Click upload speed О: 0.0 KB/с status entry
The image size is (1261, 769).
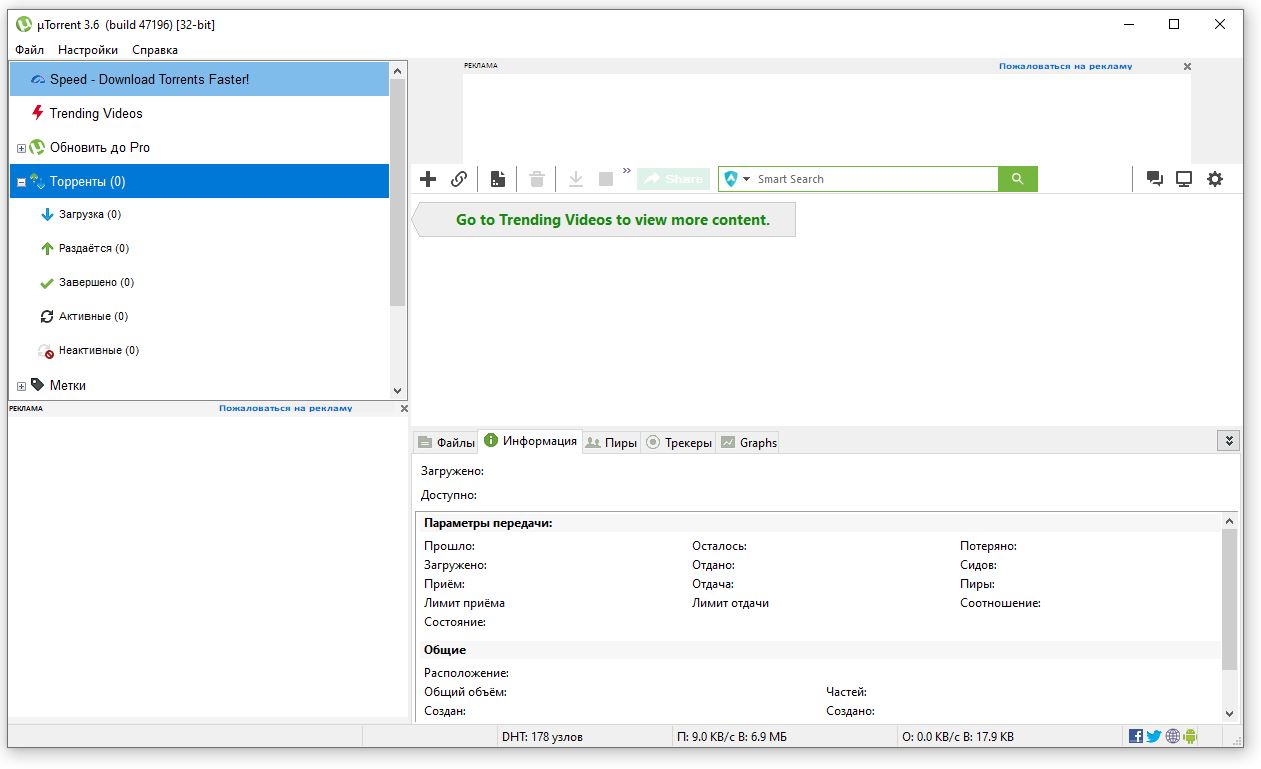(x=958, y=737)
